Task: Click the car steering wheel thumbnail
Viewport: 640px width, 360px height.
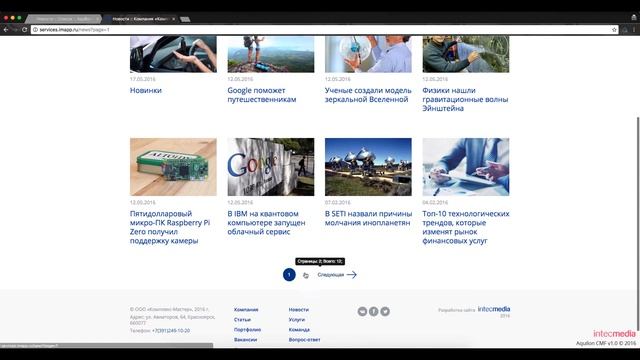Action: click(173, 54)
